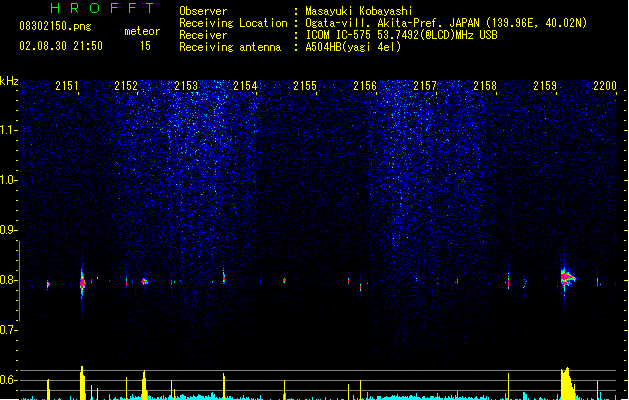Click the 0.8 kHz axis label
The width and height of the screenshot is (629, 400).
(8, 280)
